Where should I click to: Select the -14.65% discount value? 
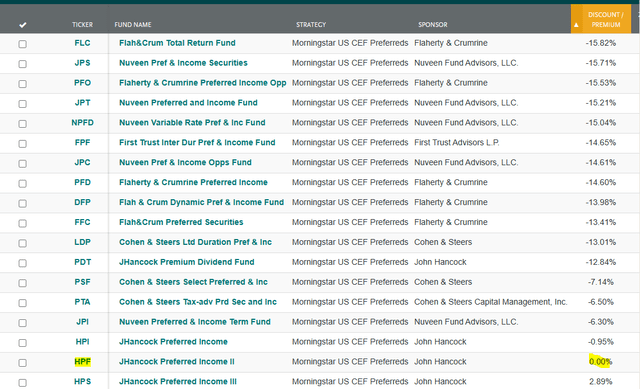(x=600, y=142)
